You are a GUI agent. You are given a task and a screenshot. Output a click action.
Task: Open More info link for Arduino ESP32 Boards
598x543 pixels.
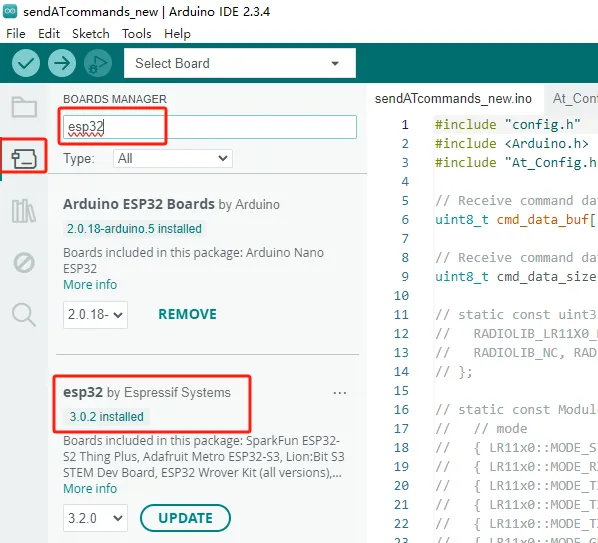[x=90, y=285]
